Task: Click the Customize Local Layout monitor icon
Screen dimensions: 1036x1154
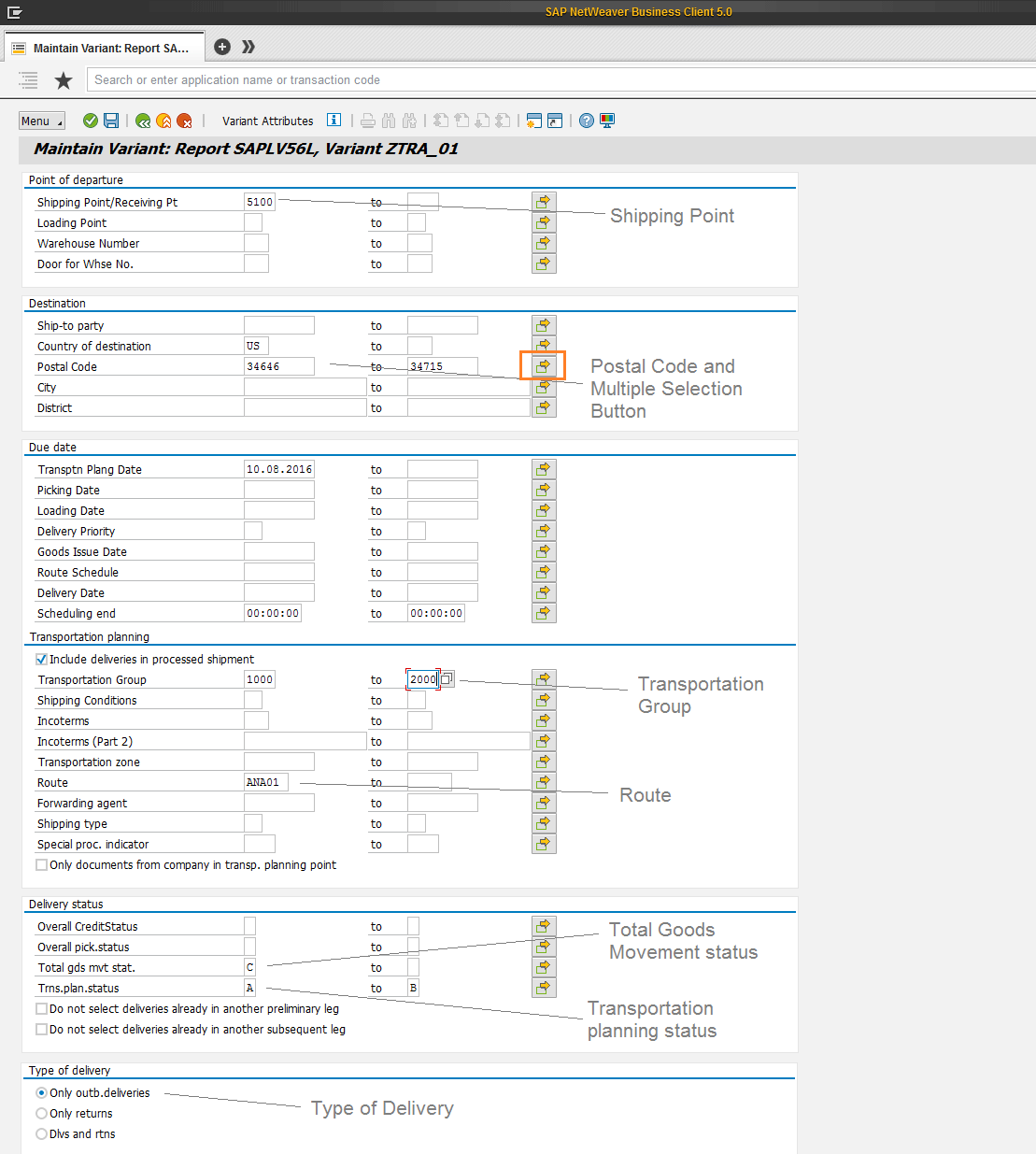Action: [607, 121]
